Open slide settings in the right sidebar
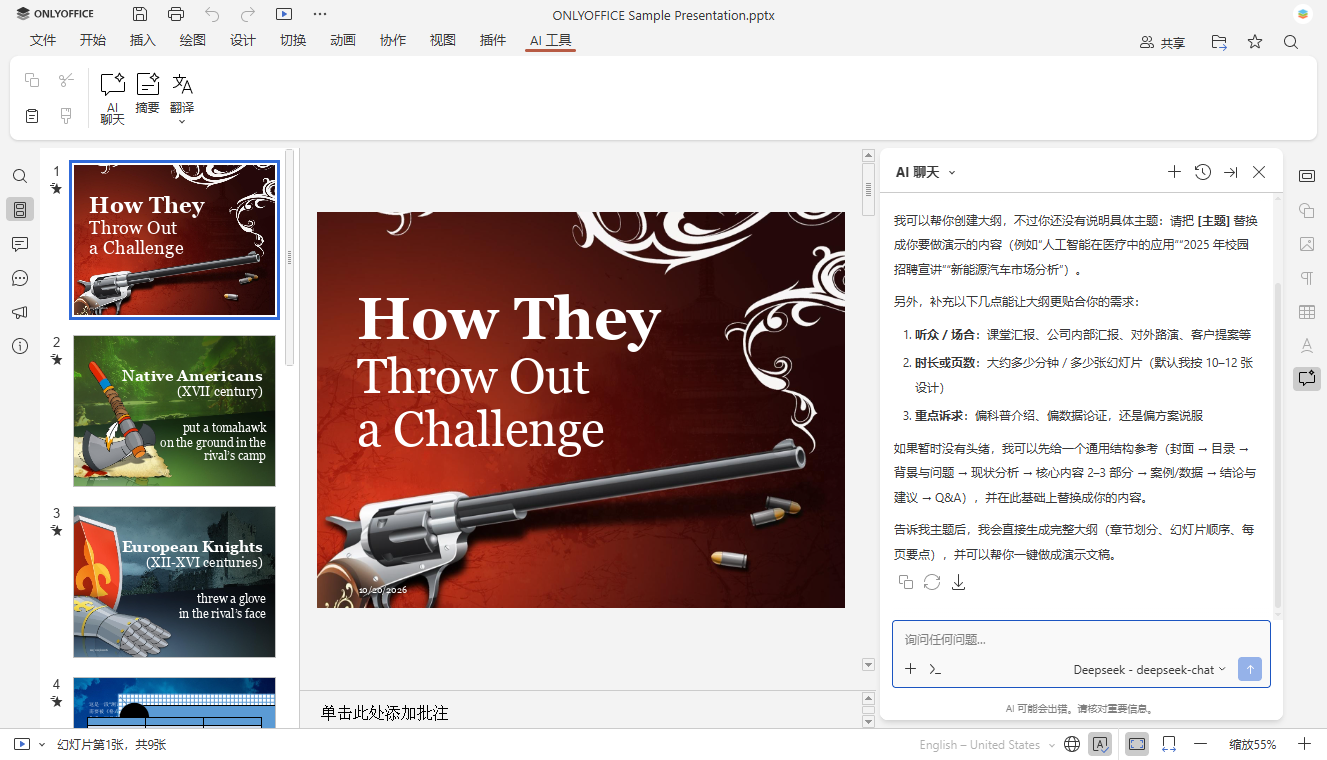This screenshot has width=1327, height=760. pos(1306,176)
